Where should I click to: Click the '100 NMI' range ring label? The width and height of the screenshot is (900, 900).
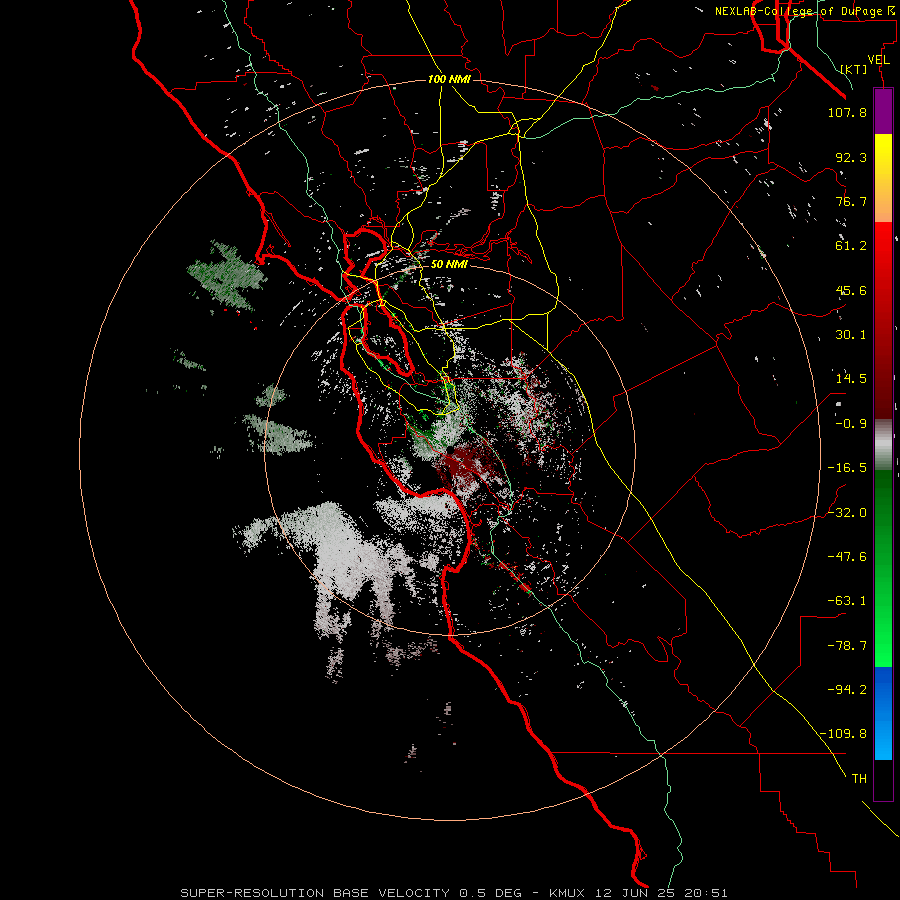click(449, 79)
